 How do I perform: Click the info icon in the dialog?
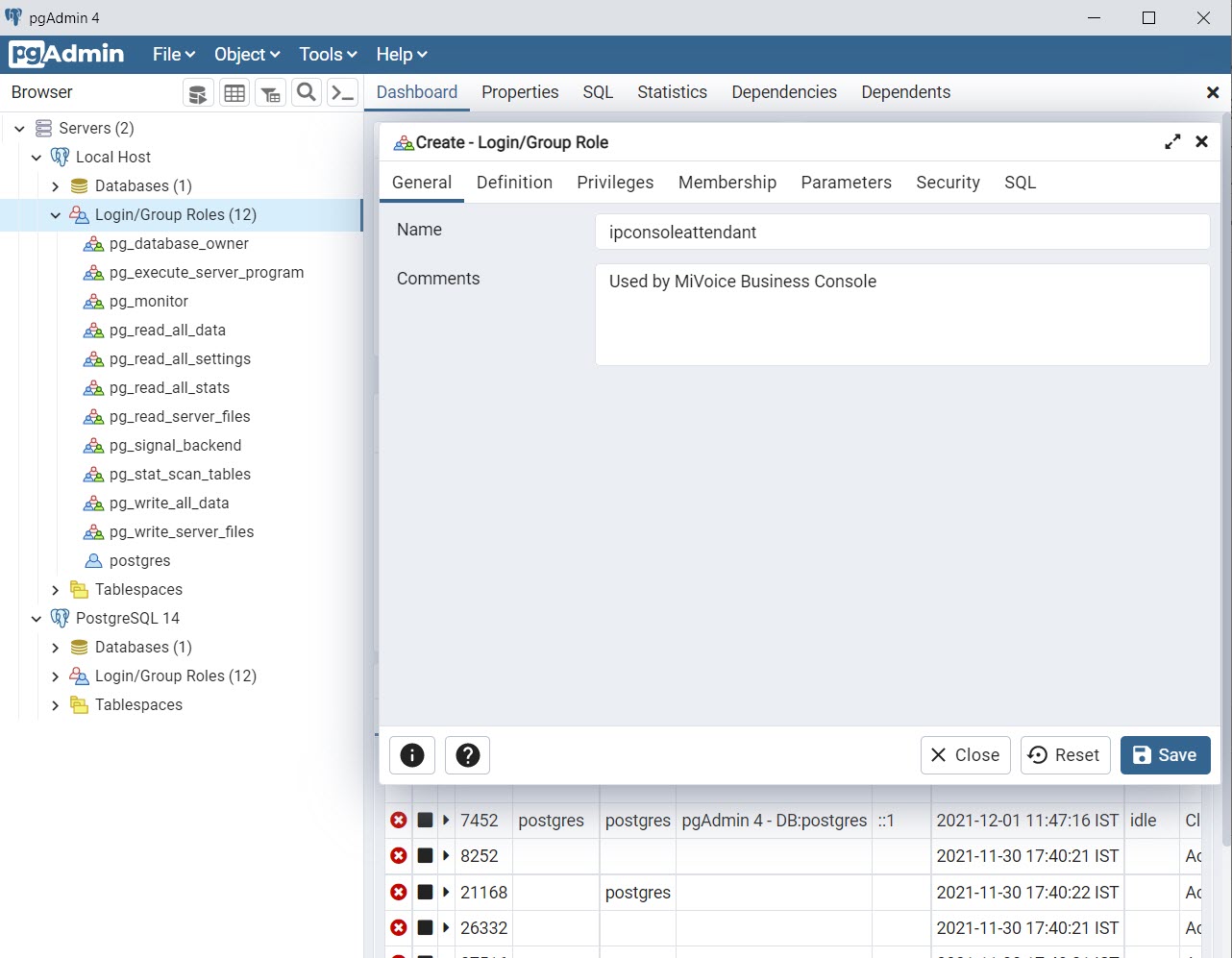tap(412, 755)
